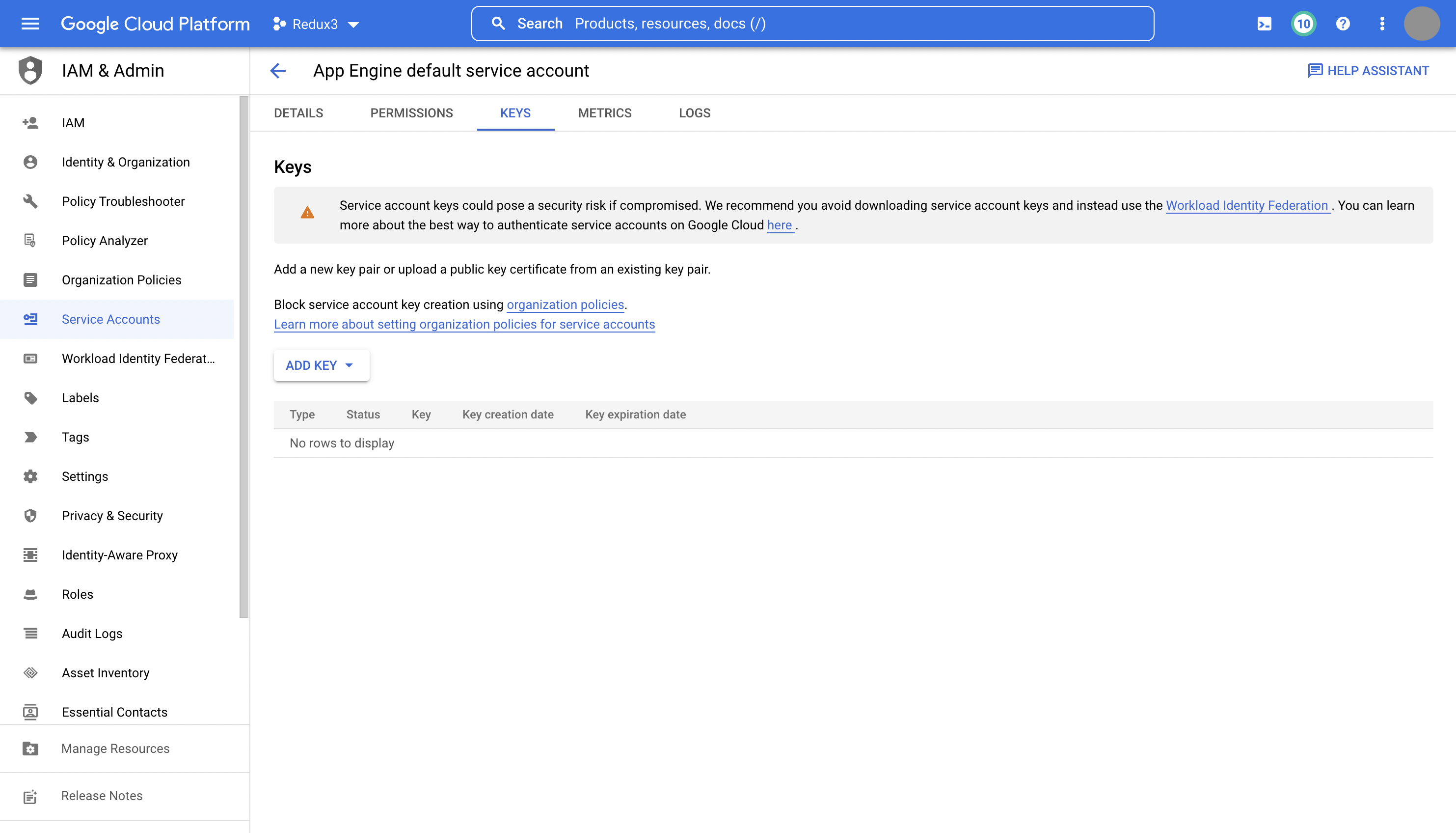This screenshot has width=1456, height=833.
Task: Open Identity-Aware Proxy section
Action: pyautogui.click(x=119, y=555)
